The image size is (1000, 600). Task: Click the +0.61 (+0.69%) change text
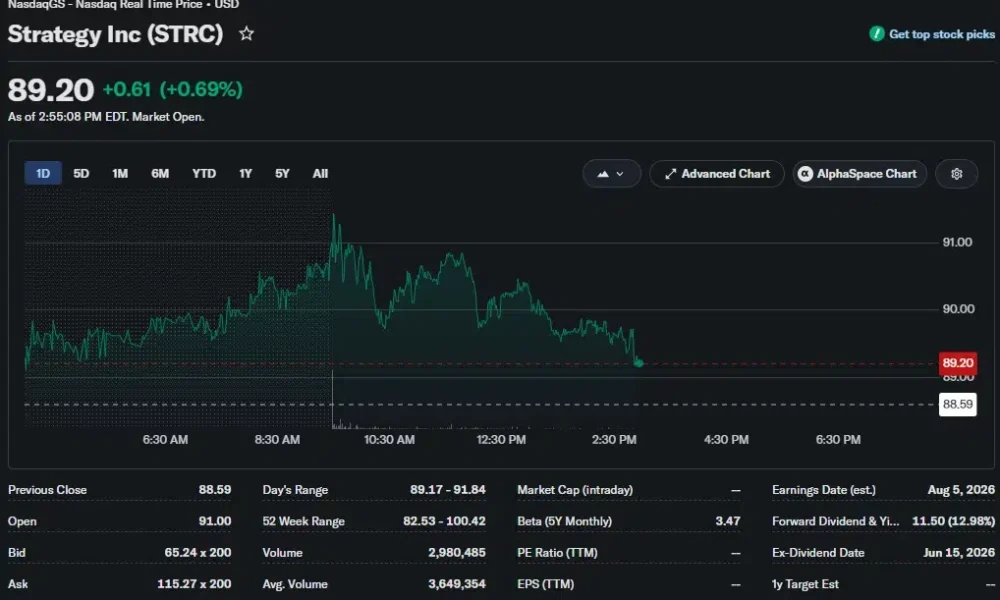coord(172,89)
